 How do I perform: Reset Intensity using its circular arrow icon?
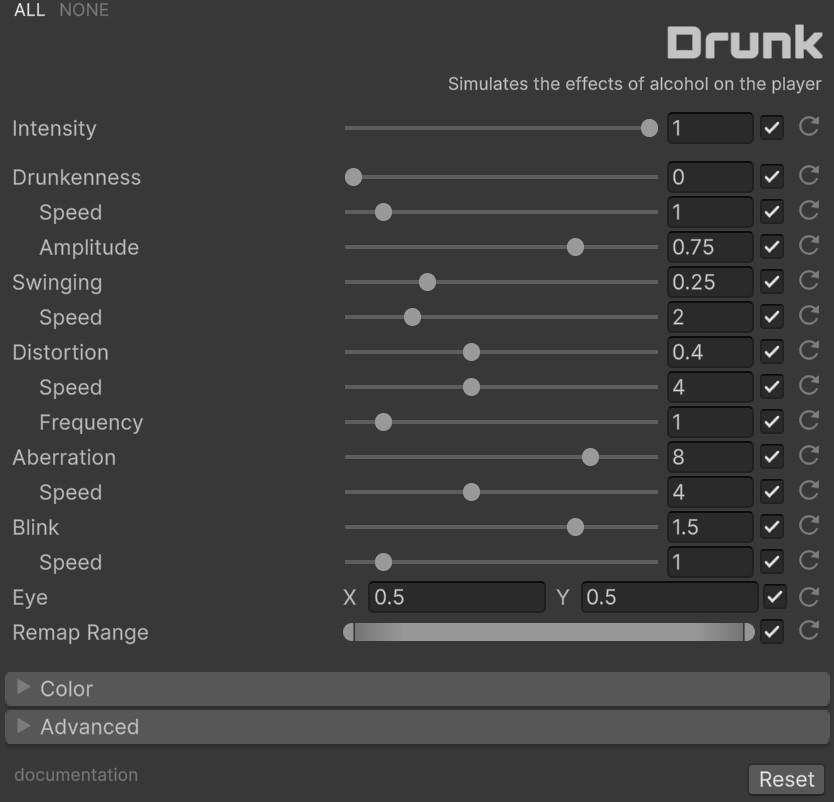(x=809, y=127)
